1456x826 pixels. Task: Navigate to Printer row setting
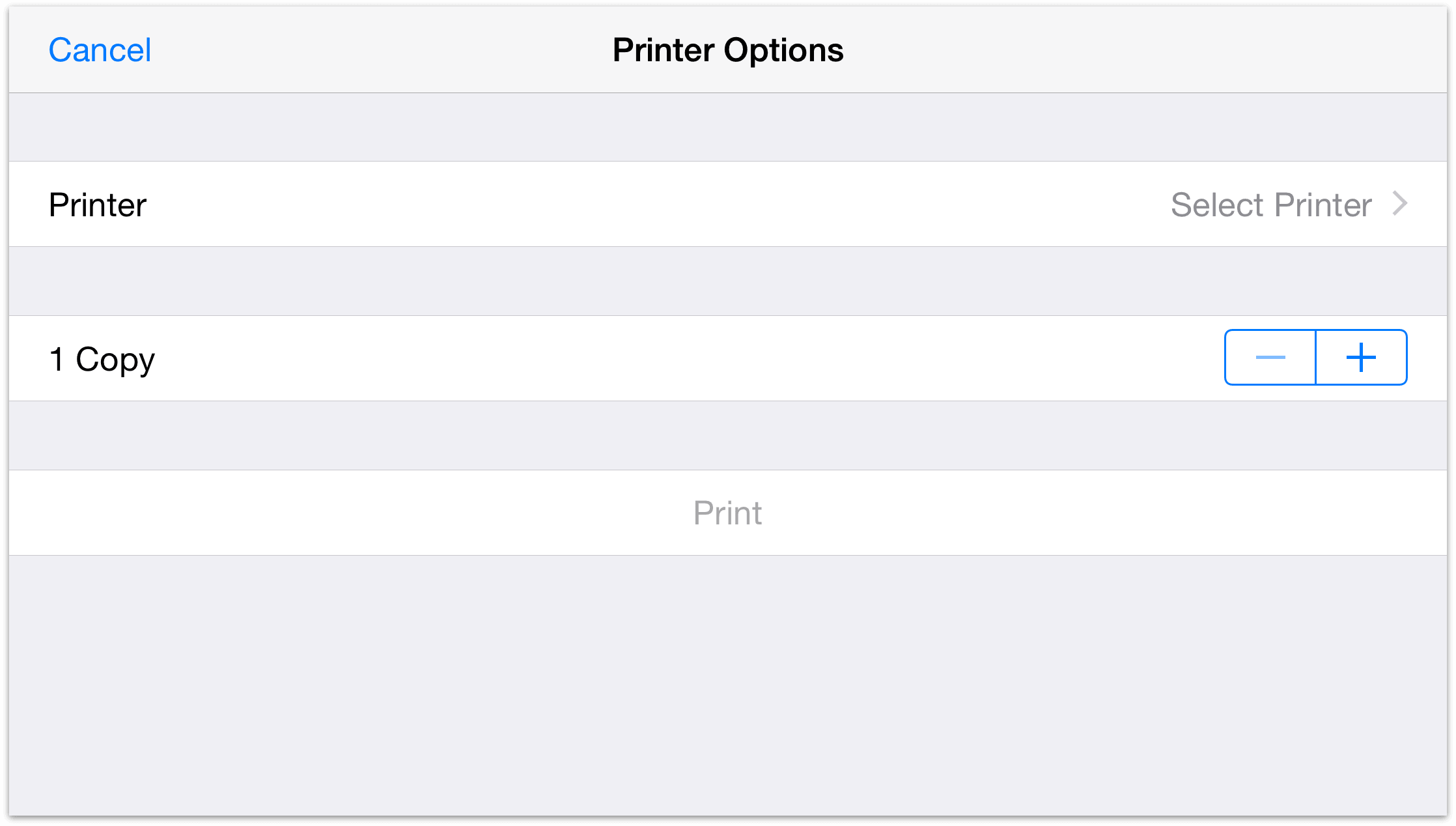click(728, 203)
